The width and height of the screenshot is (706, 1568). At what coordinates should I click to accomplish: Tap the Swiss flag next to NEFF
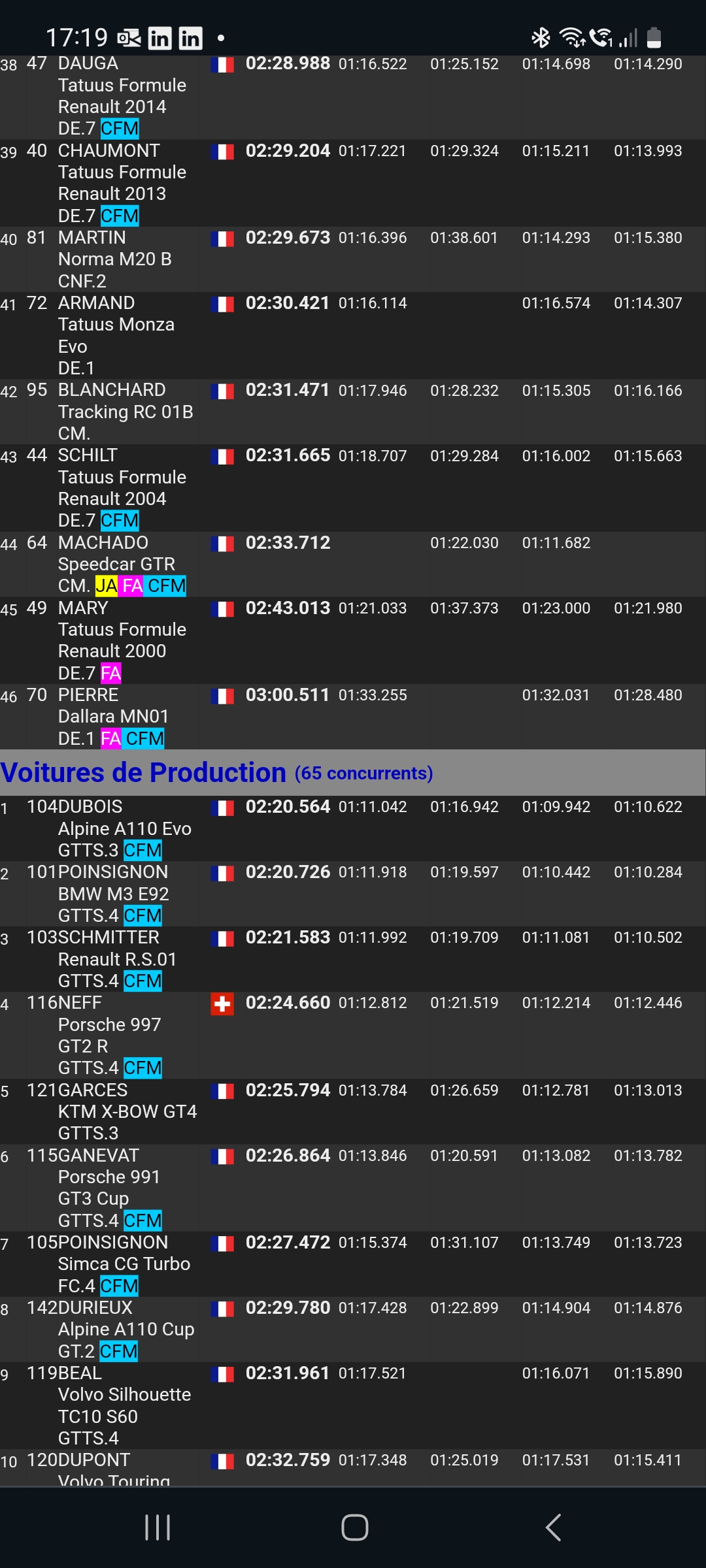click(222, 1004)
